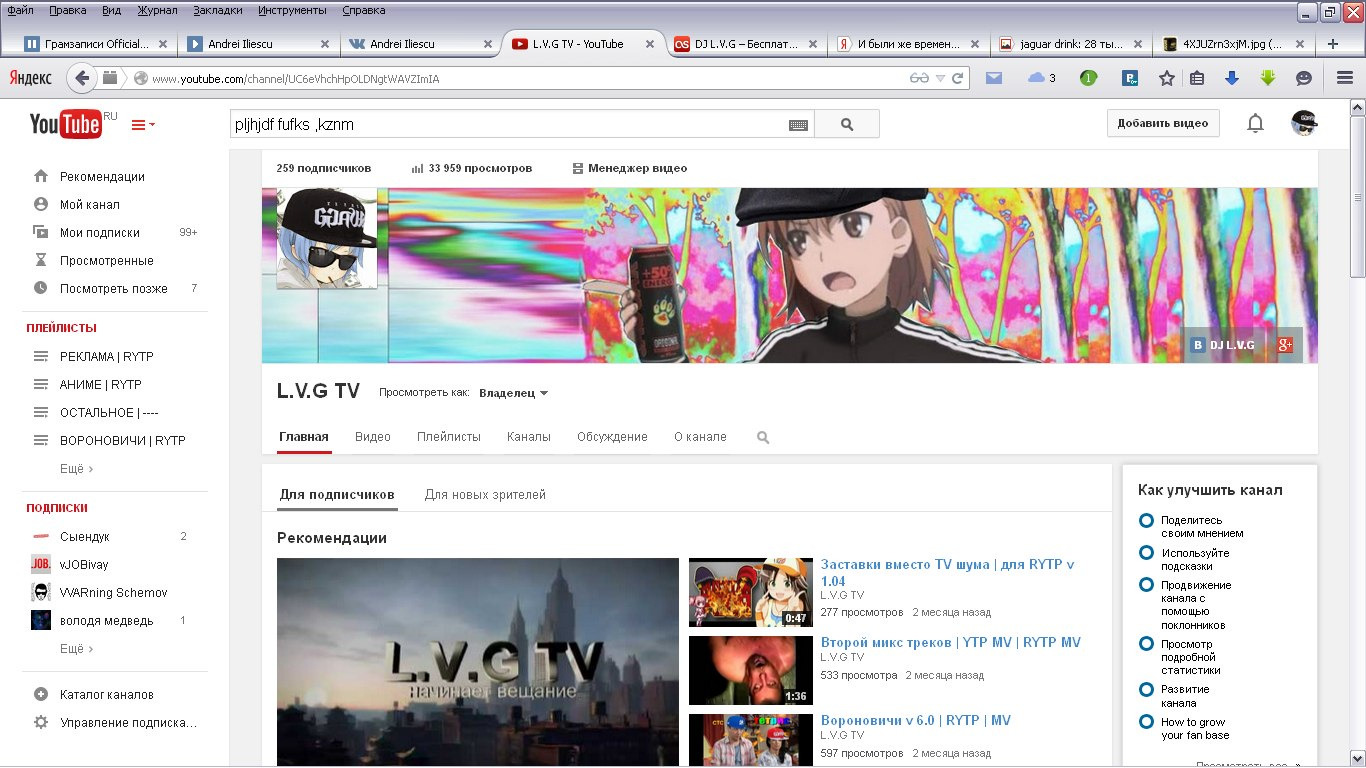The image size is (1366, 768).
Task: Open the О канале tab
Action: click(x=700, y=437)
